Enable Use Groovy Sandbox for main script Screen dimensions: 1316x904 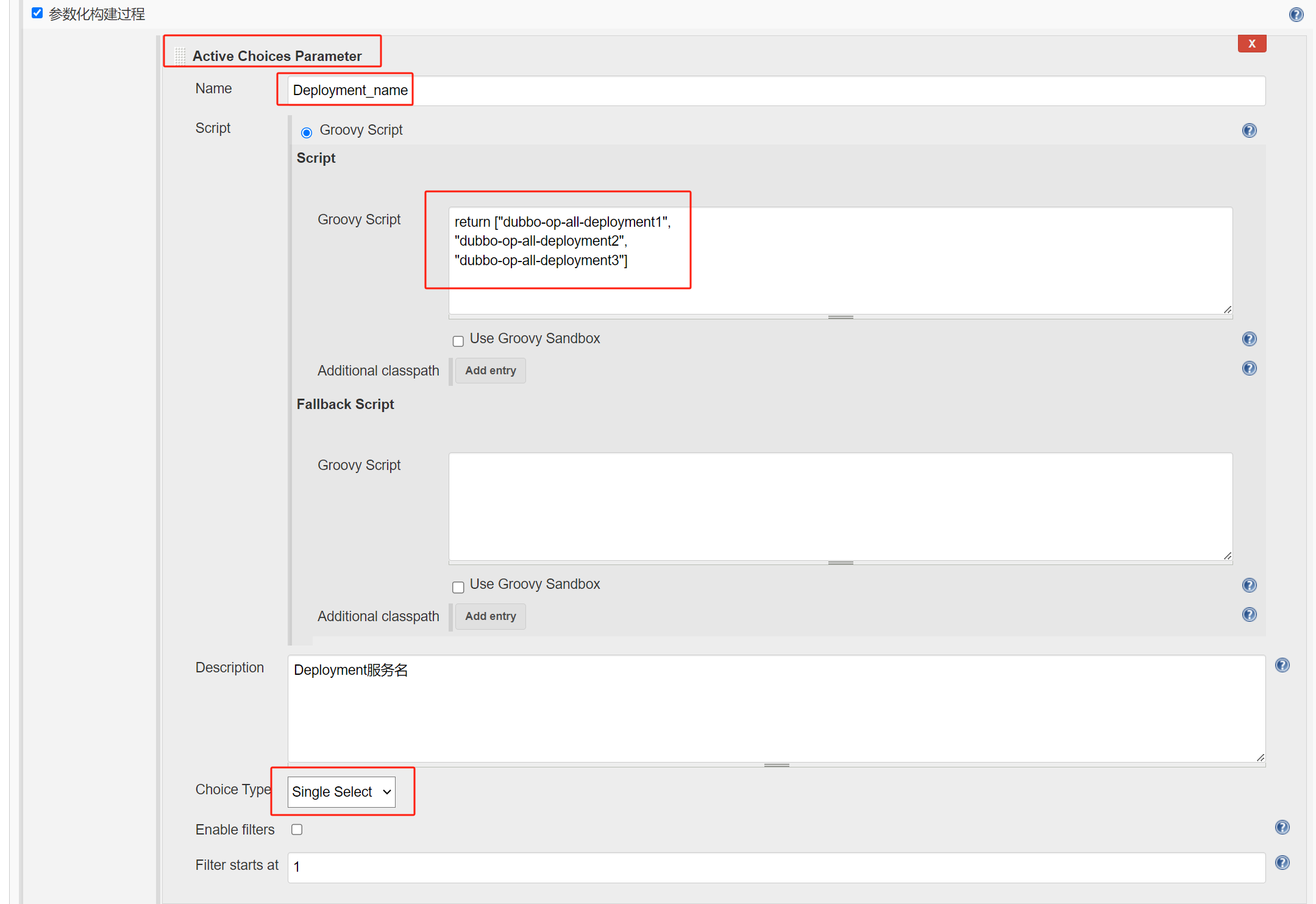point(458,341)
